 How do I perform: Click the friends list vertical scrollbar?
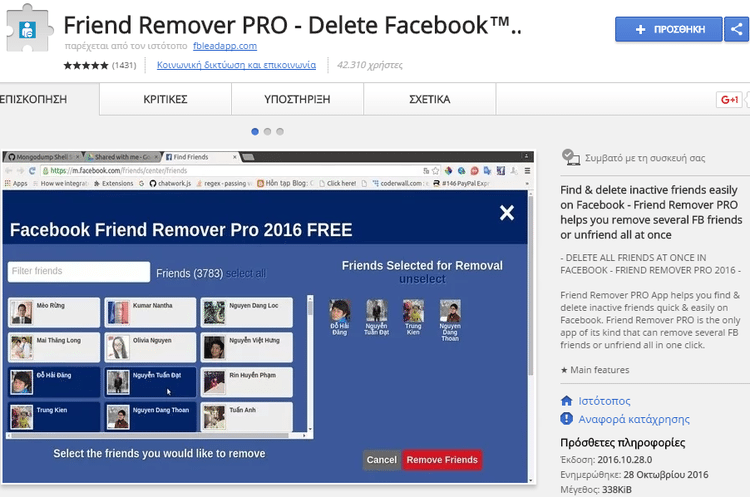pyautogui.click(x=310, y=364)
